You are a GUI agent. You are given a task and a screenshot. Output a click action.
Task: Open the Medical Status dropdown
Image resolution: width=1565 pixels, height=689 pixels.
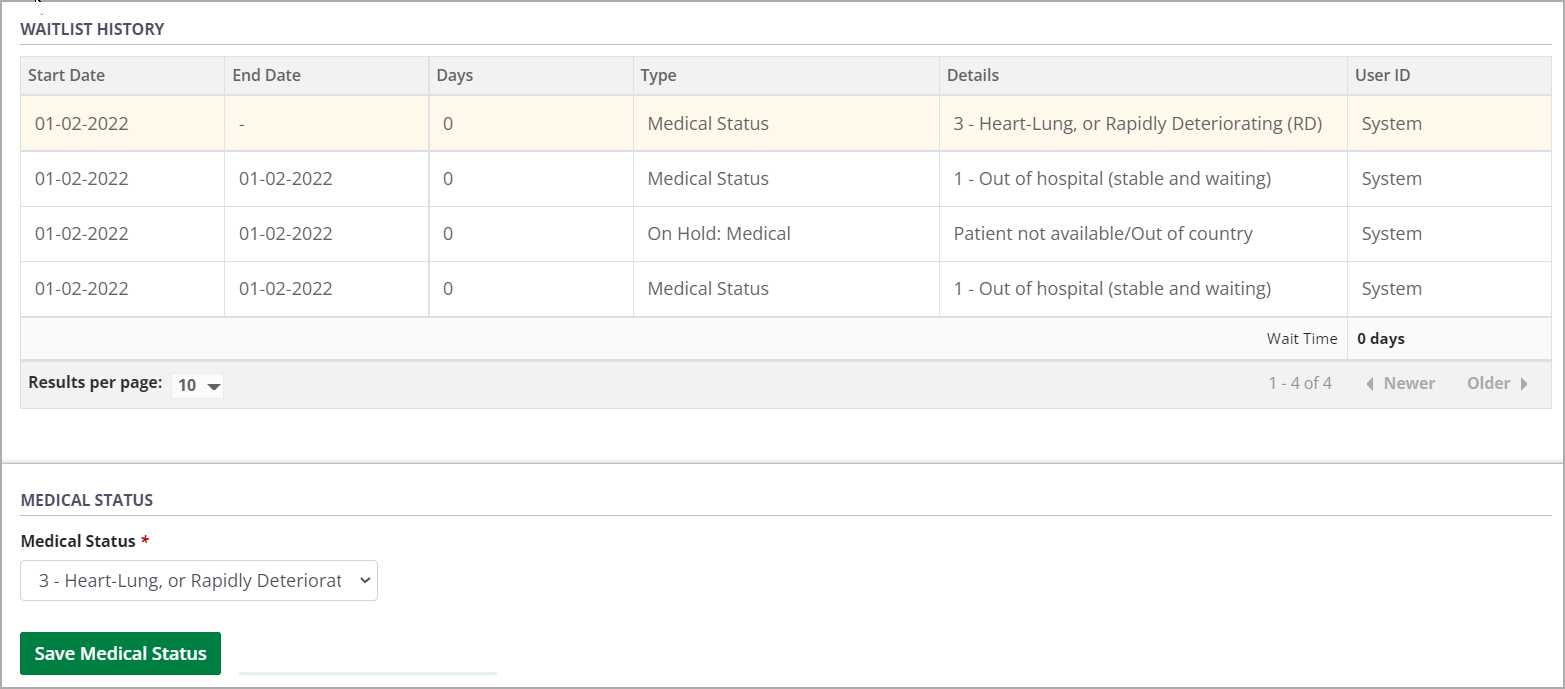coord(198,580)
